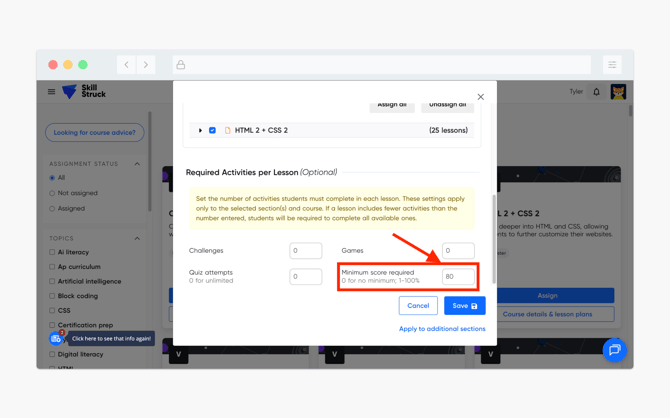Check the Block coding topic checkbox
Viewport: 670px width, 418px height.
[52, 296]
